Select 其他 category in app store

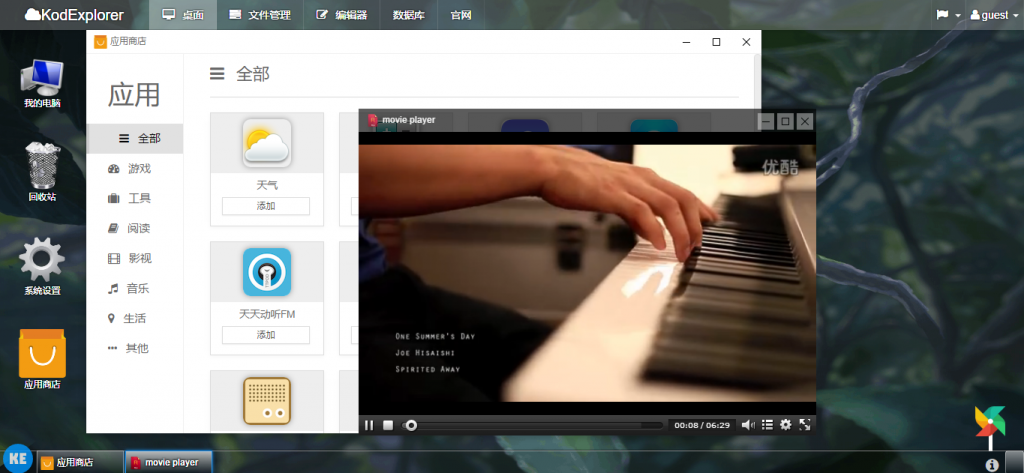pyautogui.click(x=135, y=348)
